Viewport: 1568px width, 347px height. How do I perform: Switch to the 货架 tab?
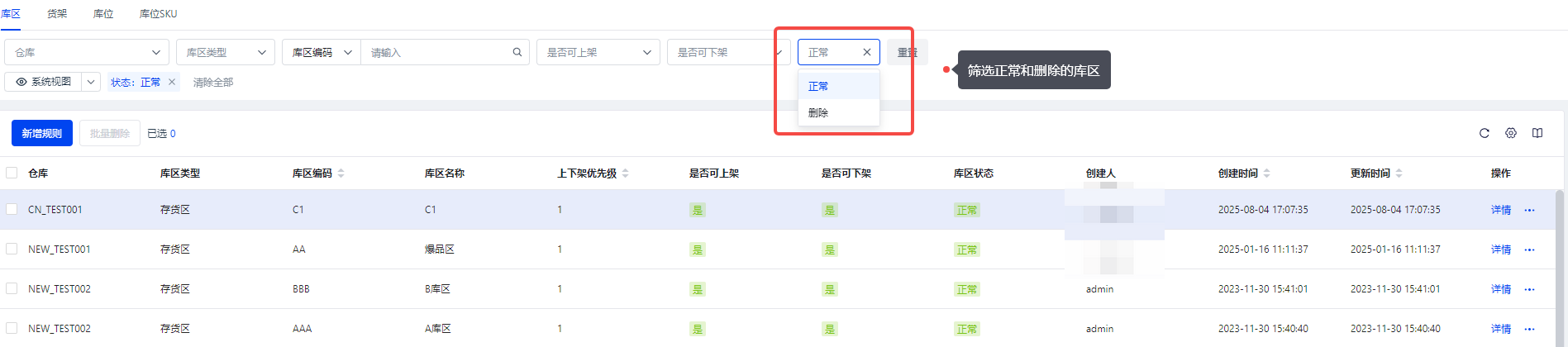coord(57,14)
